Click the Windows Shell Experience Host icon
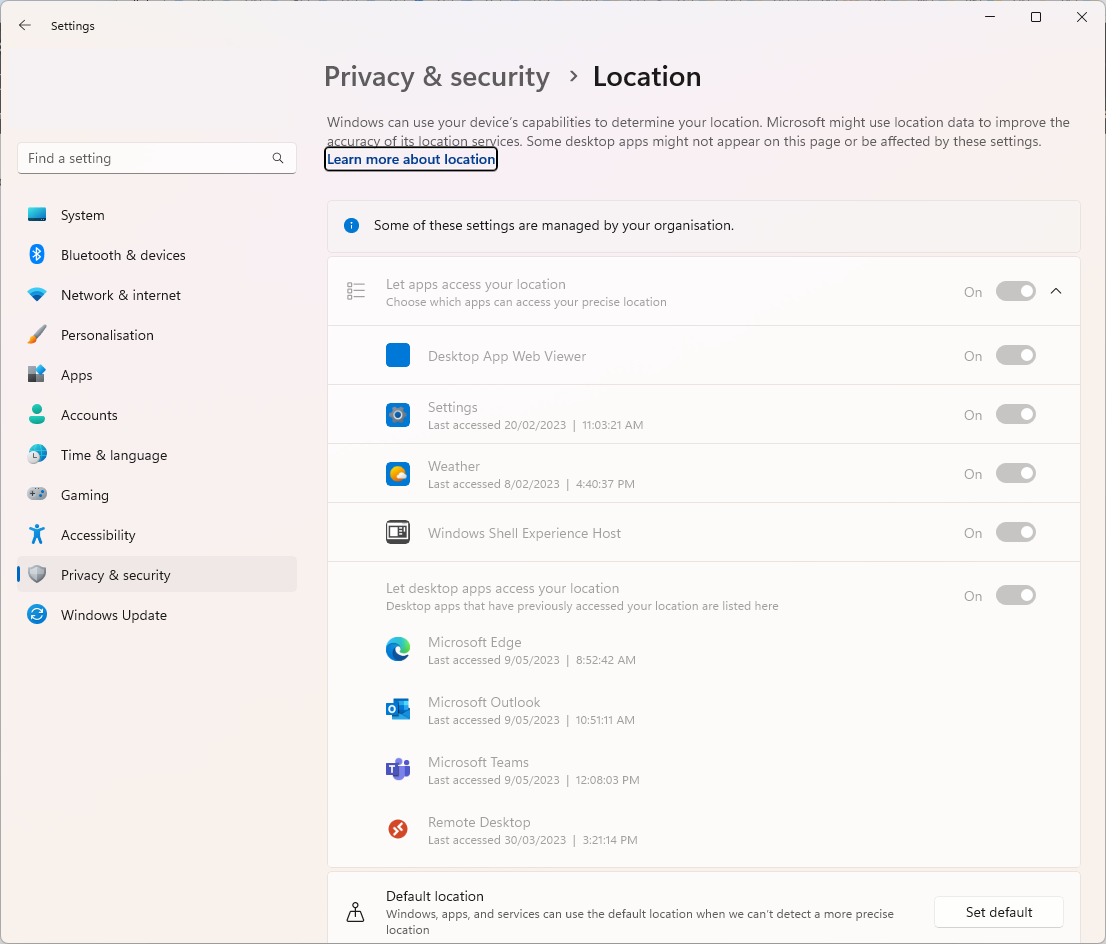 (398, 532)
